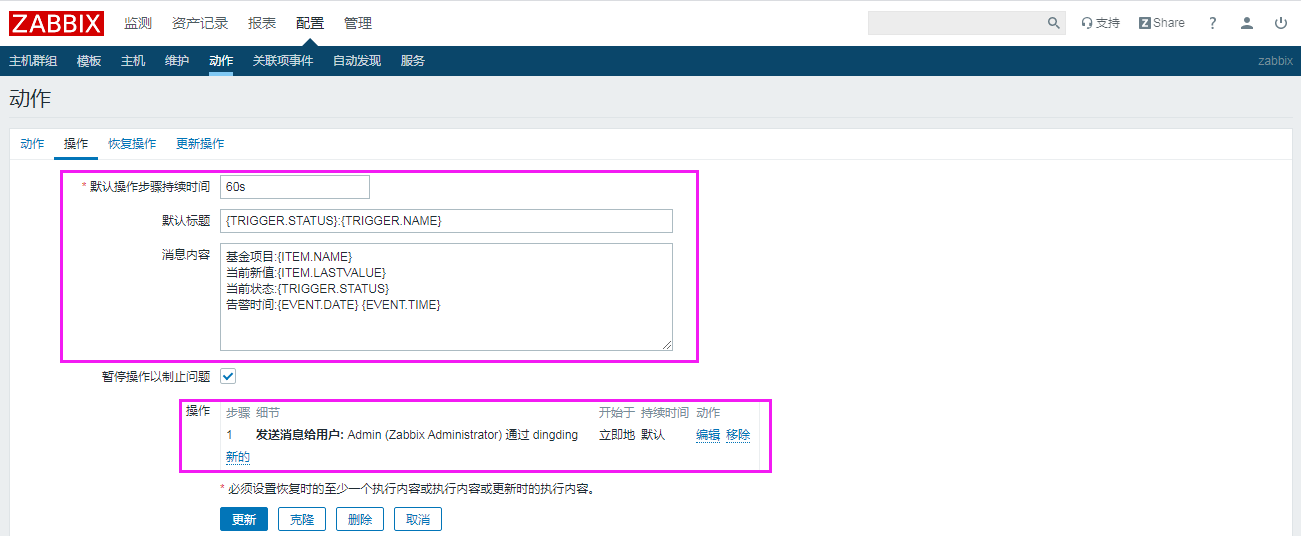This screenshot has width=1301, height=536.
Task: Click the logout power icon
Action: [1281, 23]
